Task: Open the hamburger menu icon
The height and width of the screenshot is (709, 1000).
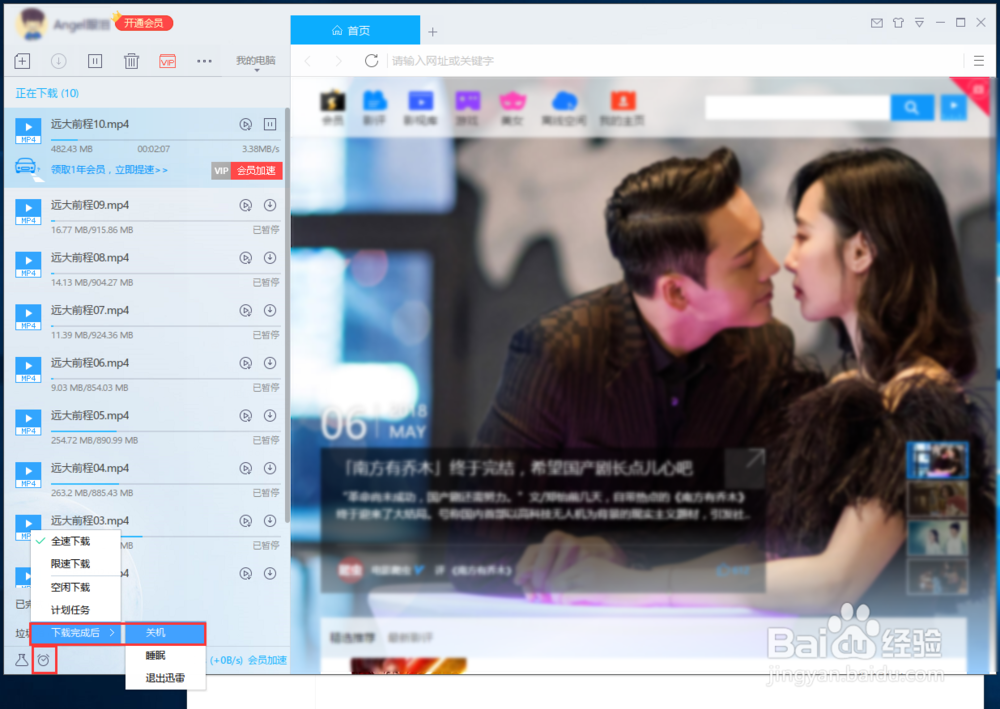Action: [979, 61]
